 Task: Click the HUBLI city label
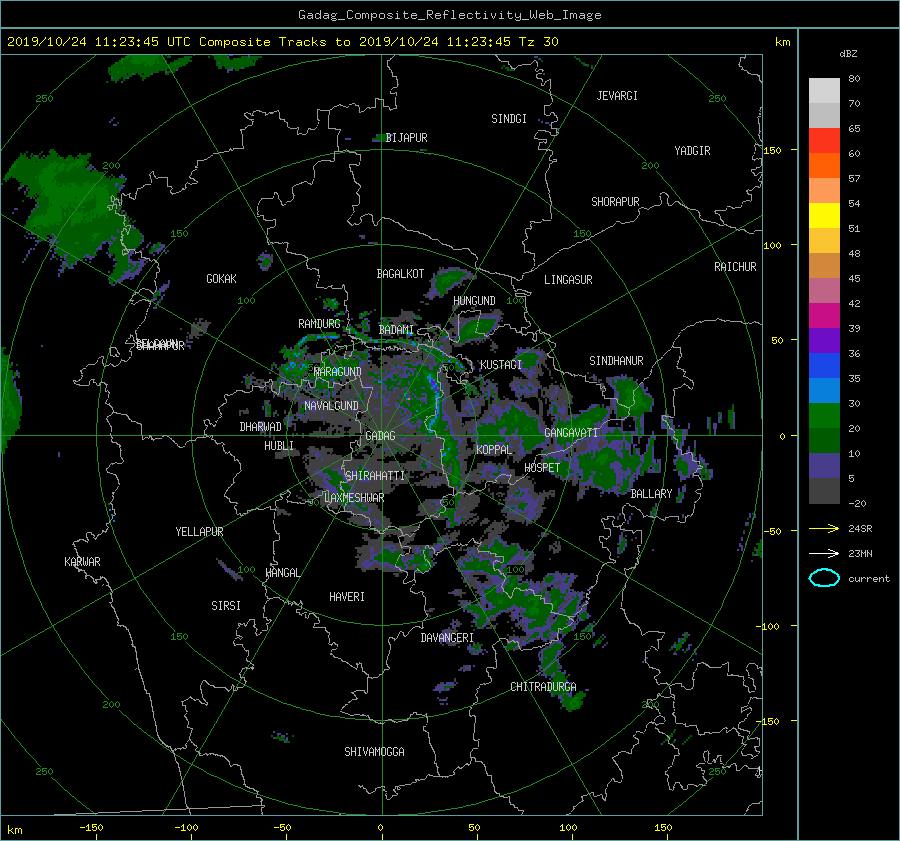(x=279, y=446)
